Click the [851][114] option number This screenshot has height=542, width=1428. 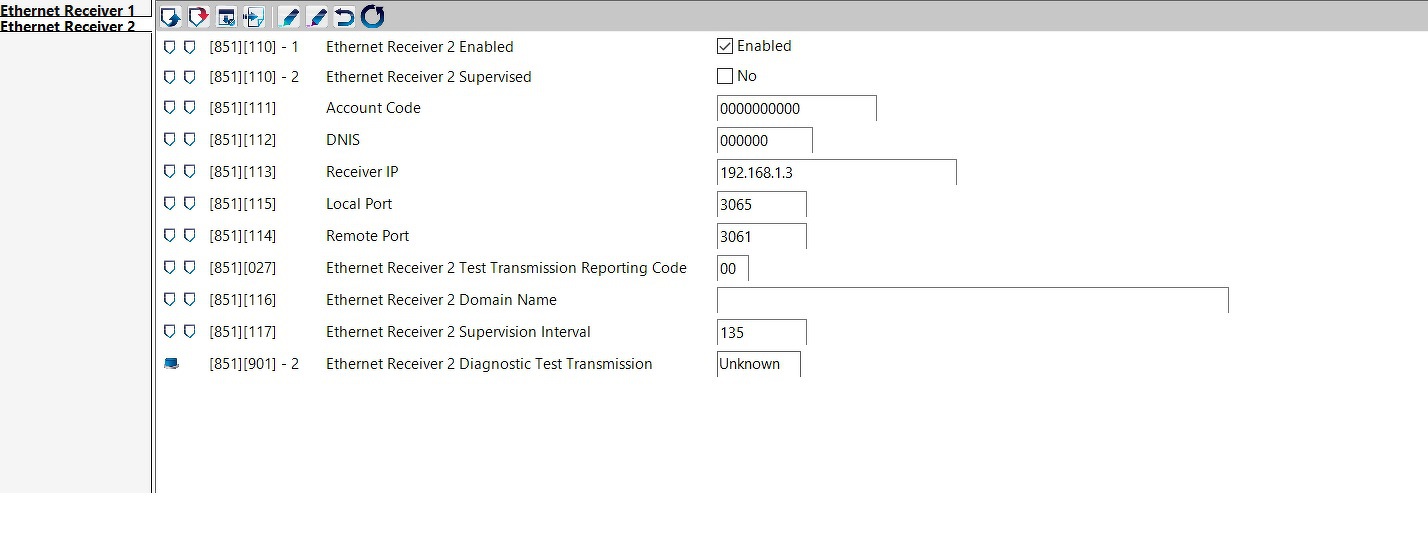pos(243,236)
